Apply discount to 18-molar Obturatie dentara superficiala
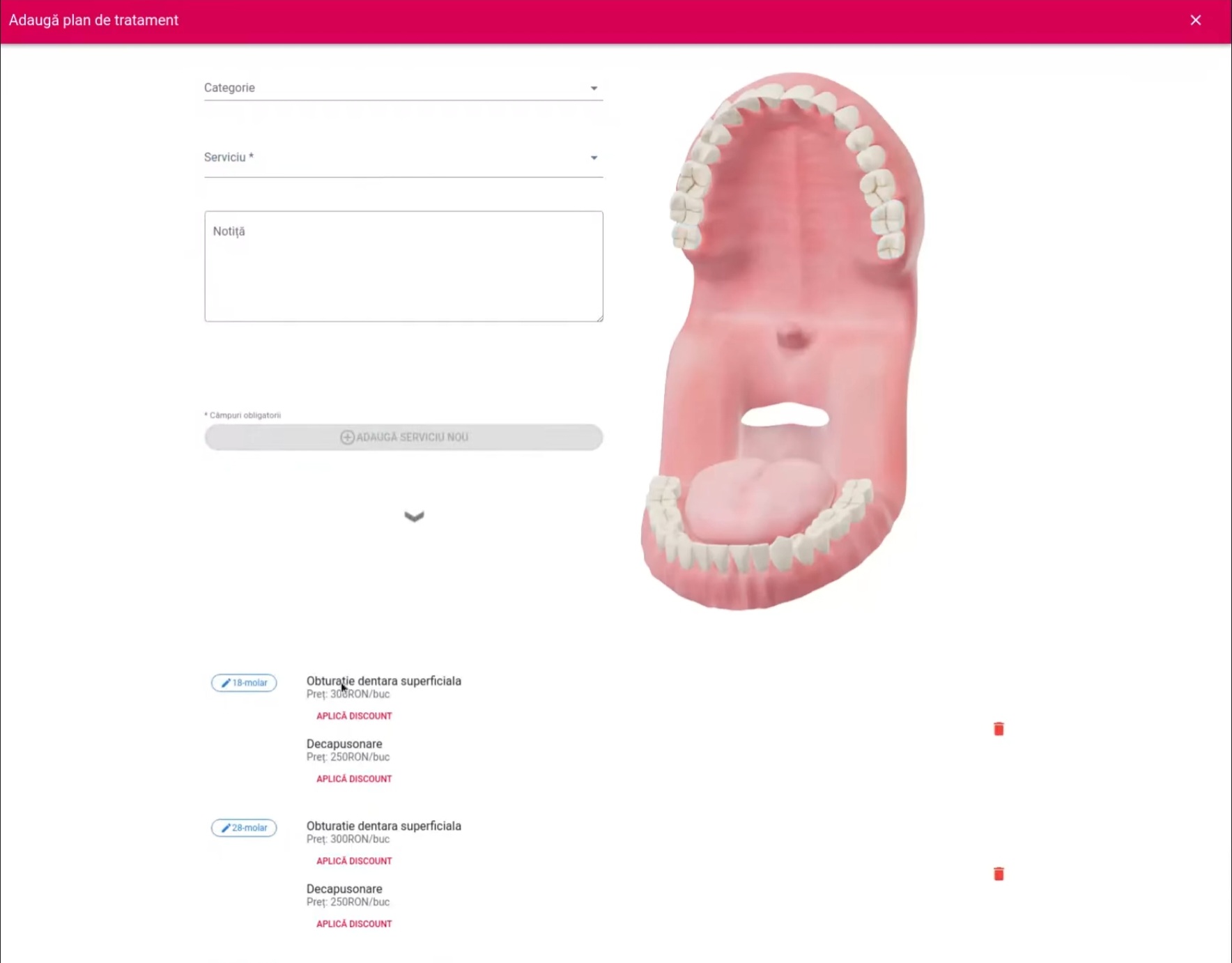Image resolution: width=1232 pixels, height=963 pixels. 354,716
